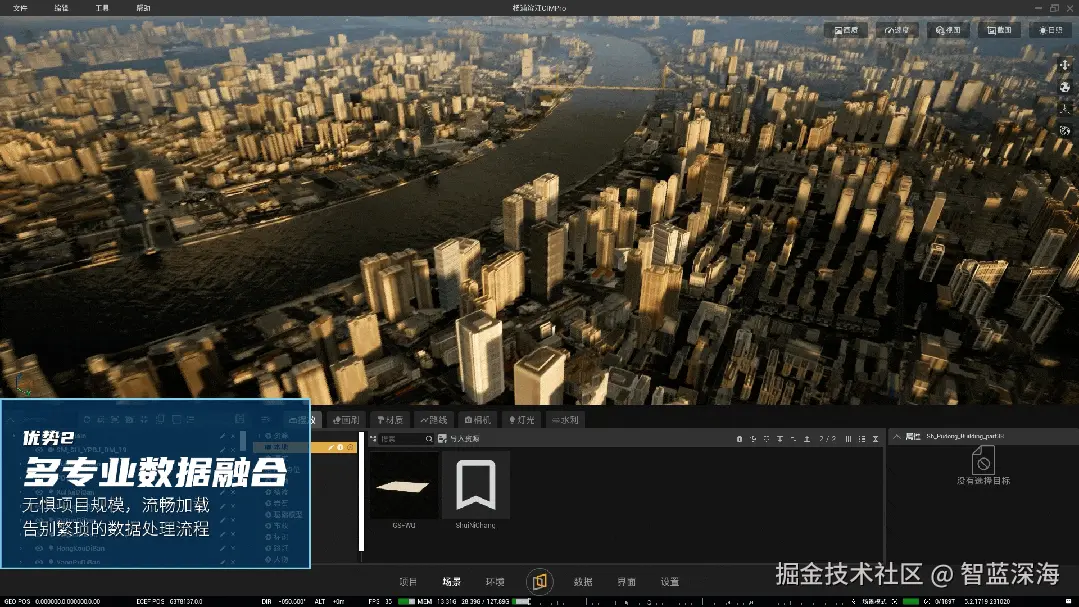Switch to the 水利 tab
This screenshot has height=607, width=1079.
tap(565, 420)
